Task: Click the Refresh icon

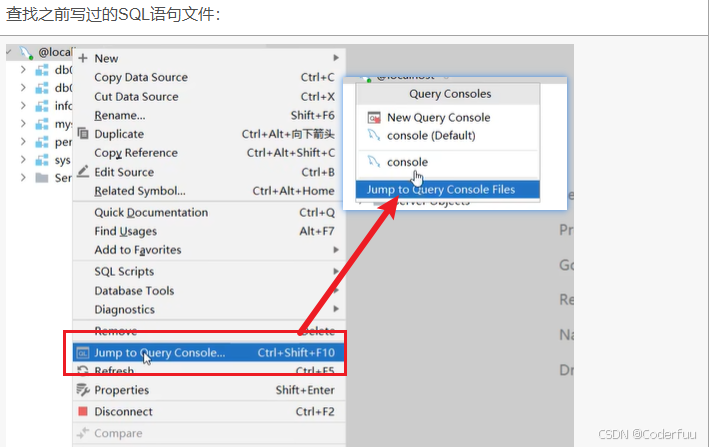Action: pyautogui.click(x=83, y=370)
